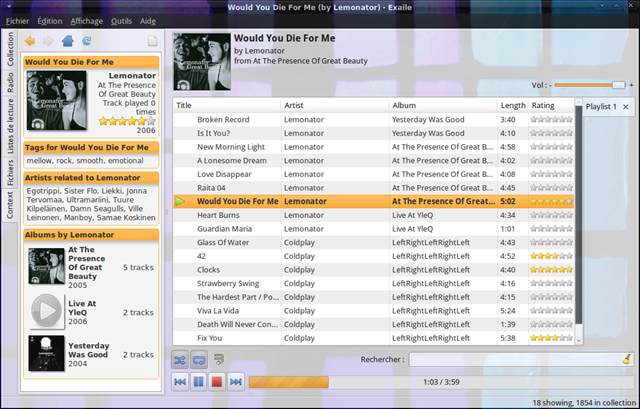
Task: Click the home icon in Context panel
Action: (67, 41)
